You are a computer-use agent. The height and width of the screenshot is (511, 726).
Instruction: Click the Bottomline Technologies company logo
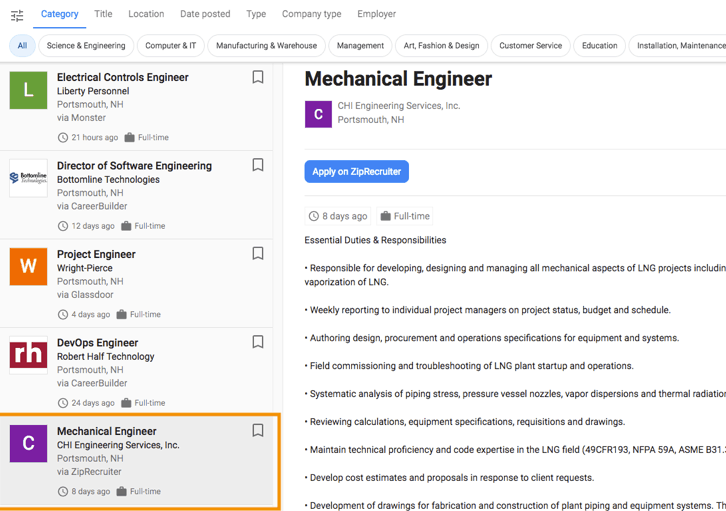[x=28, y=178]
